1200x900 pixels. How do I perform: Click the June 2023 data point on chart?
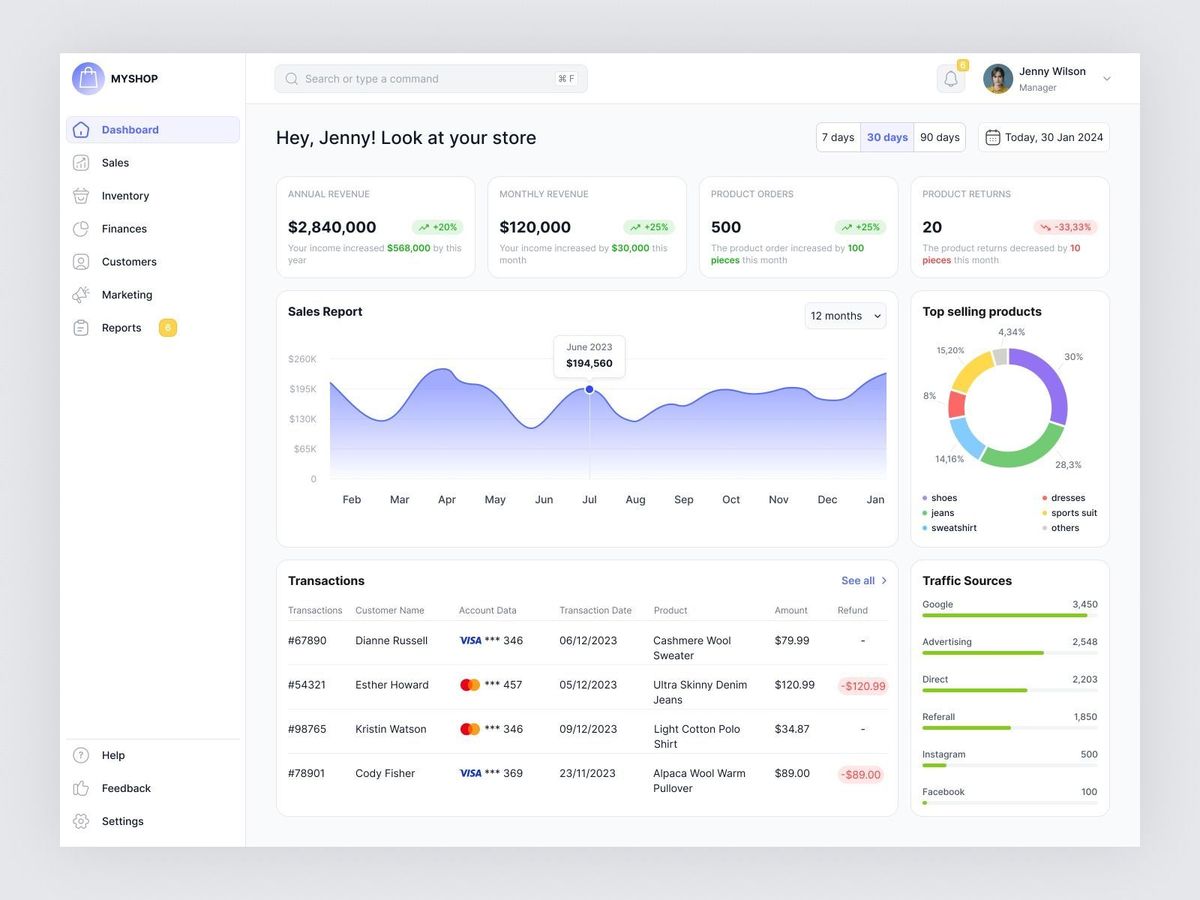(x=589, y=389)
